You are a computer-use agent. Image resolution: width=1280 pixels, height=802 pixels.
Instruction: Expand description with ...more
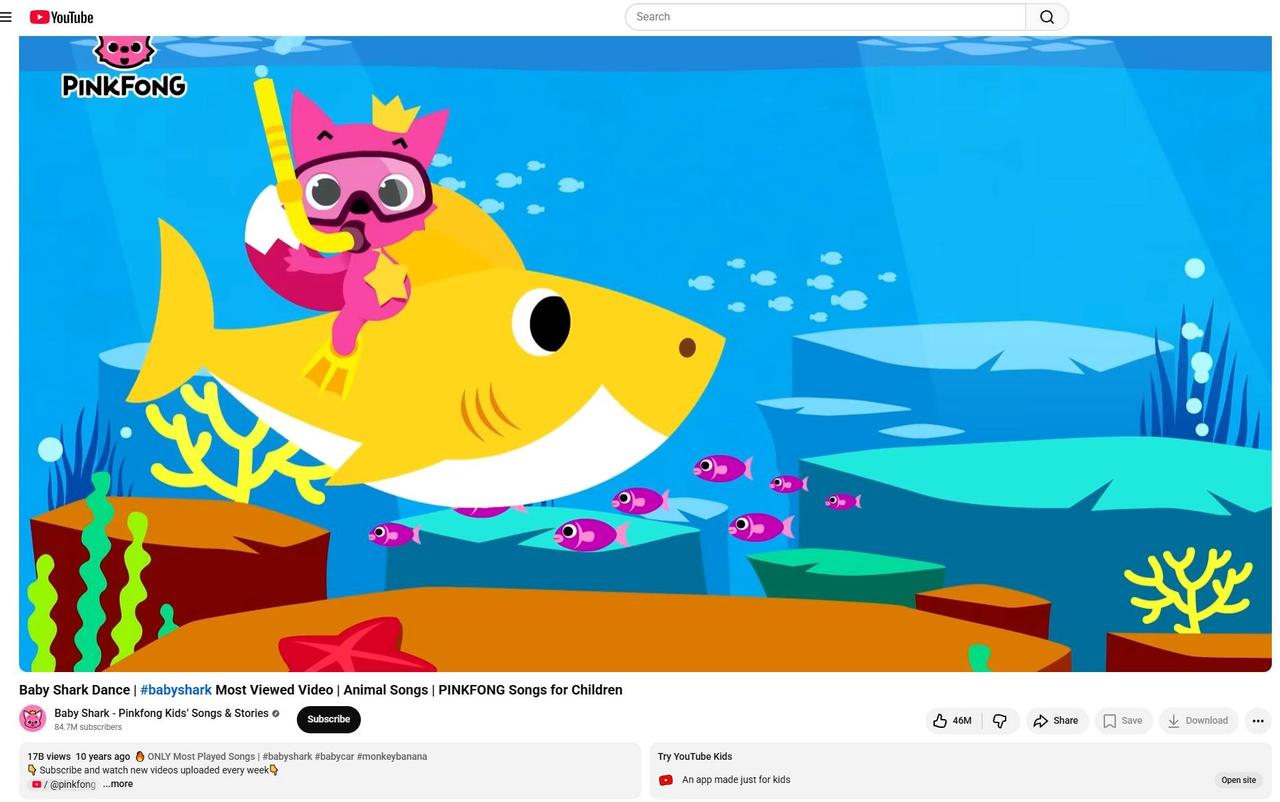(x=118, y=784)
